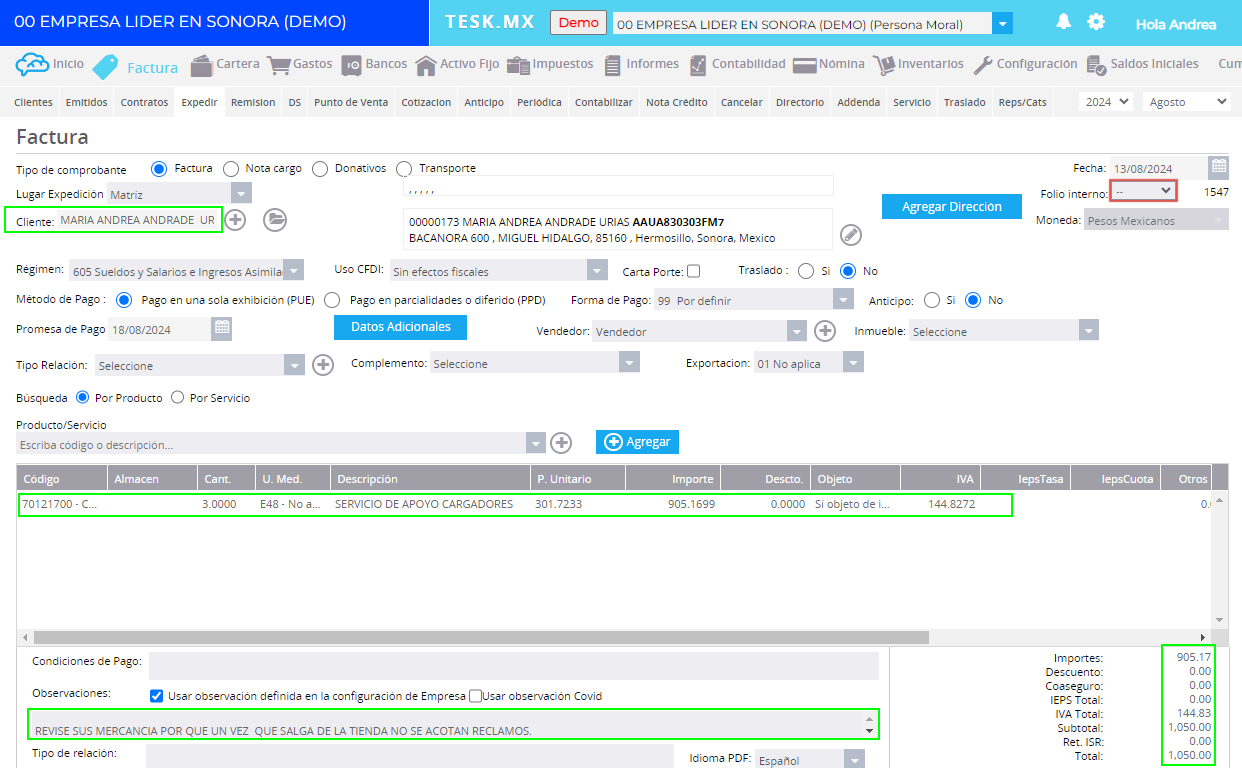The image size is (1242, 768).
Task: Expand Lugar Expedición Matriz dropdown
Action: pyautogui.click(x=241, y=194)
